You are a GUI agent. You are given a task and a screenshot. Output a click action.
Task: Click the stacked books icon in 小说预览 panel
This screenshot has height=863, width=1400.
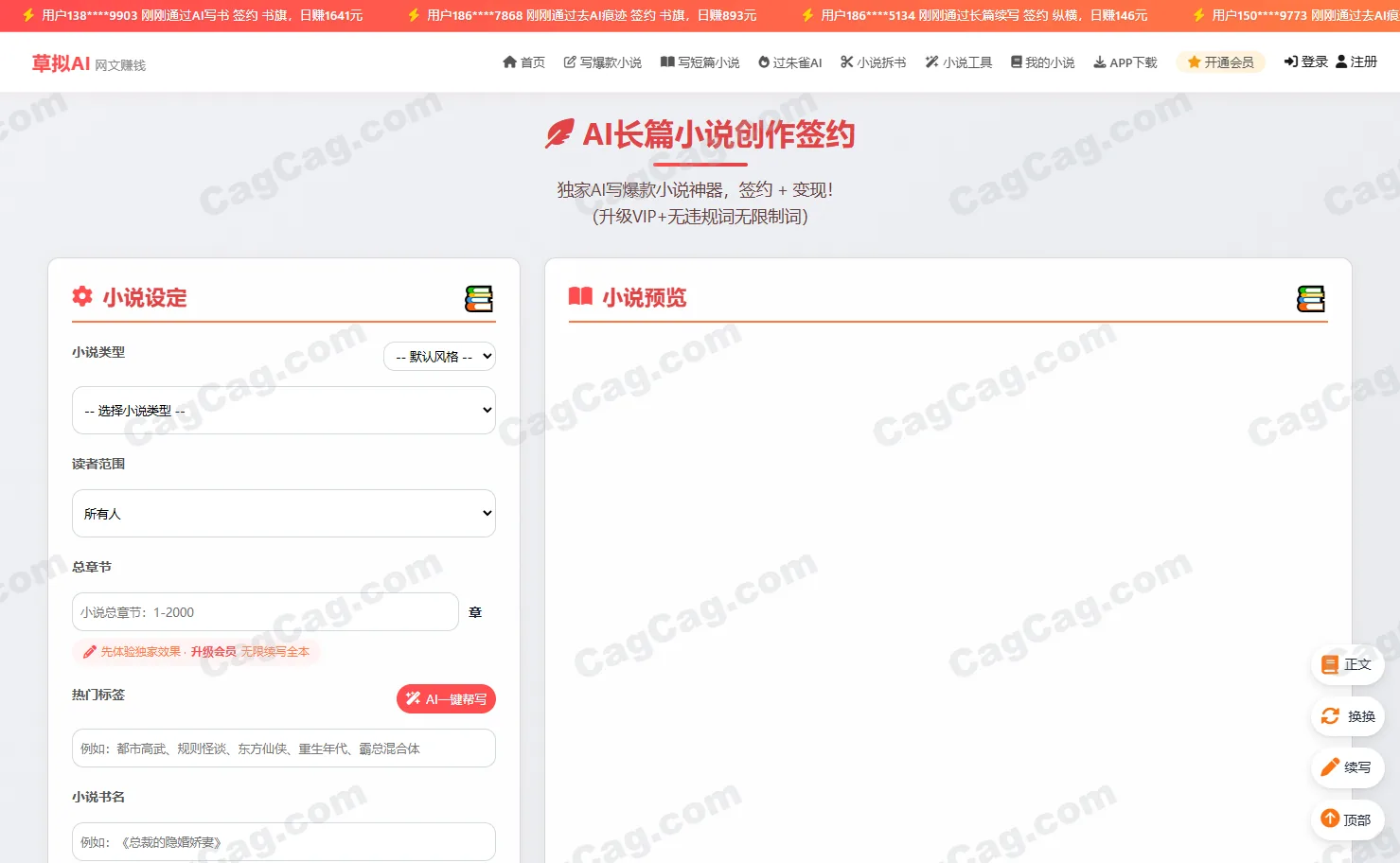[1311, 299]
